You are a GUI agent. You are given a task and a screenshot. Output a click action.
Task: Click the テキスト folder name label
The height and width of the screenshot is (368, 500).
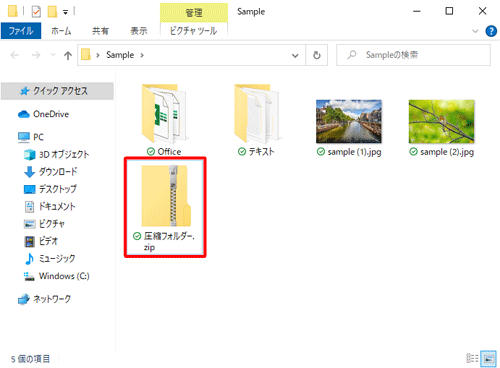[261, 152]
